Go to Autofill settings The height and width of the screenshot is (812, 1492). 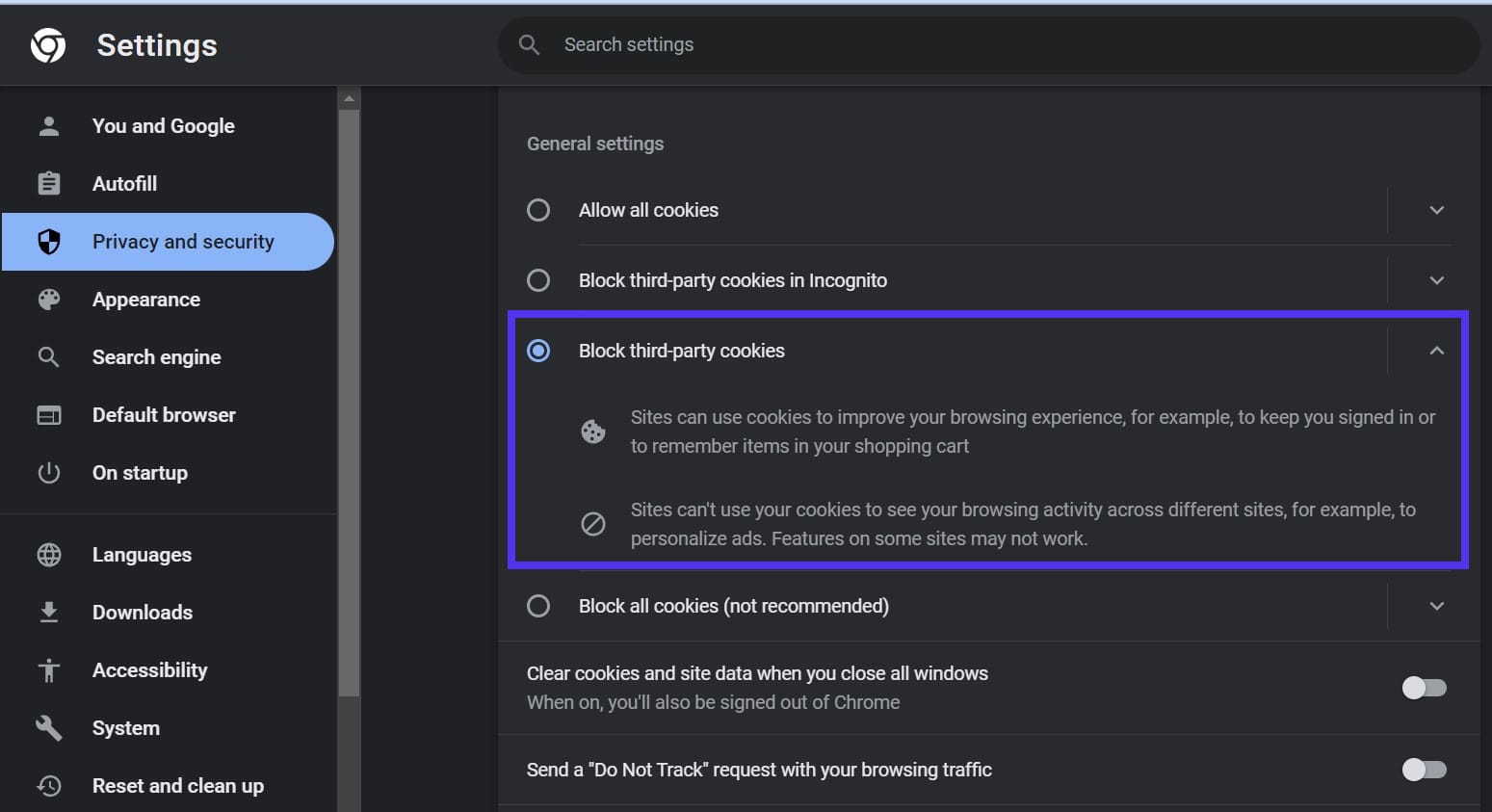[168, 184]
